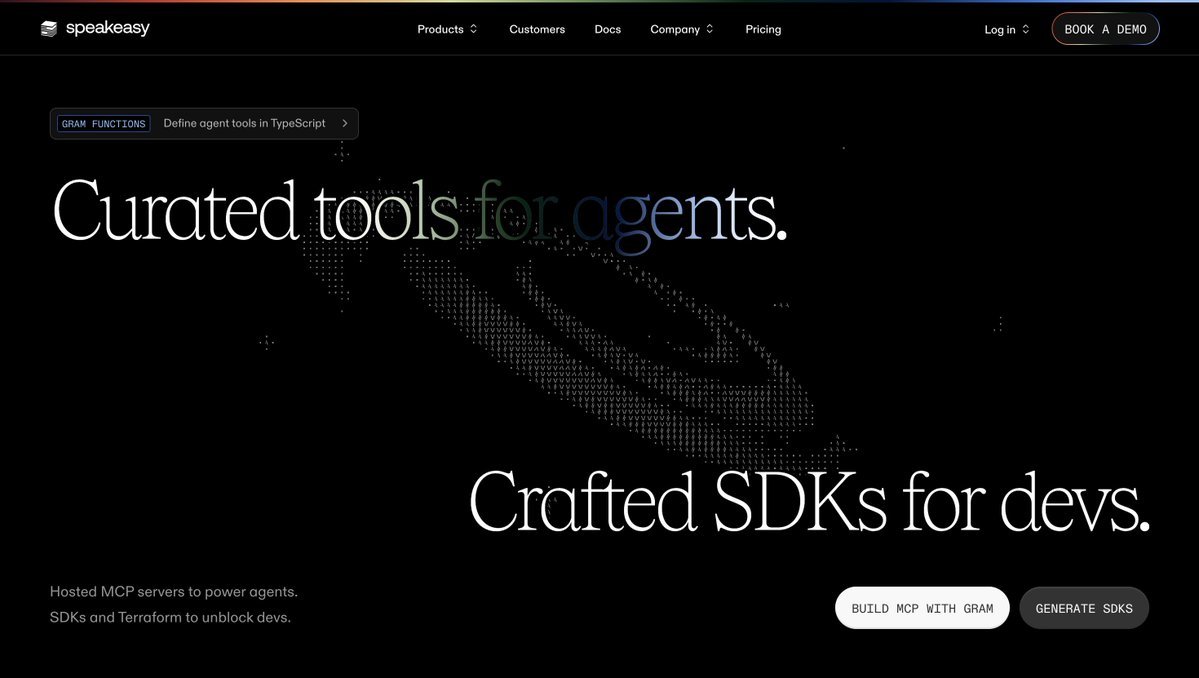Open the Docs link in navigation
Viewport: 1199px width, 678px height.
(607, 29)
